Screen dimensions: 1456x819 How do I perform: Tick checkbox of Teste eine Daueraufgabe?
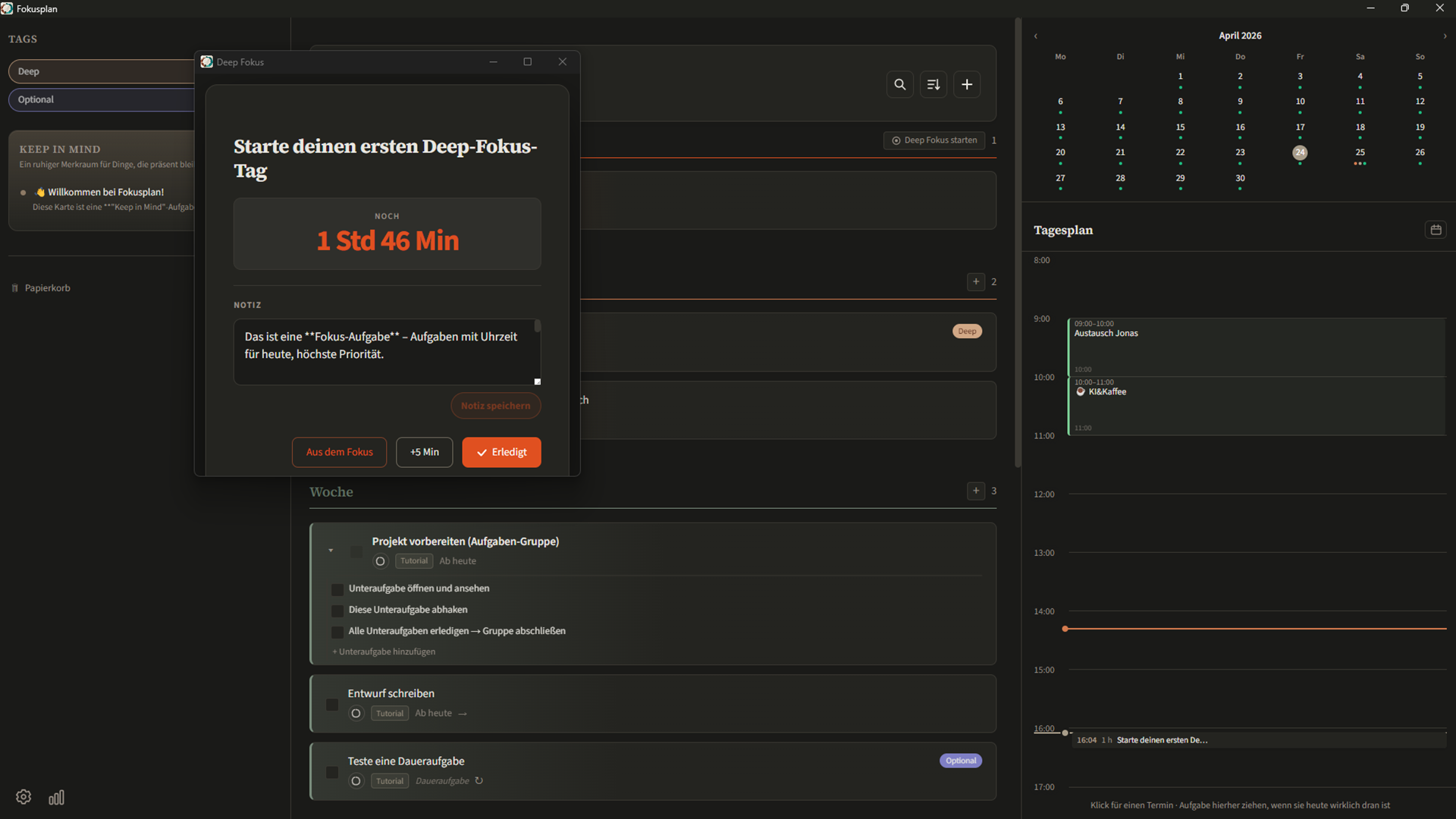(x=332, y=772)
